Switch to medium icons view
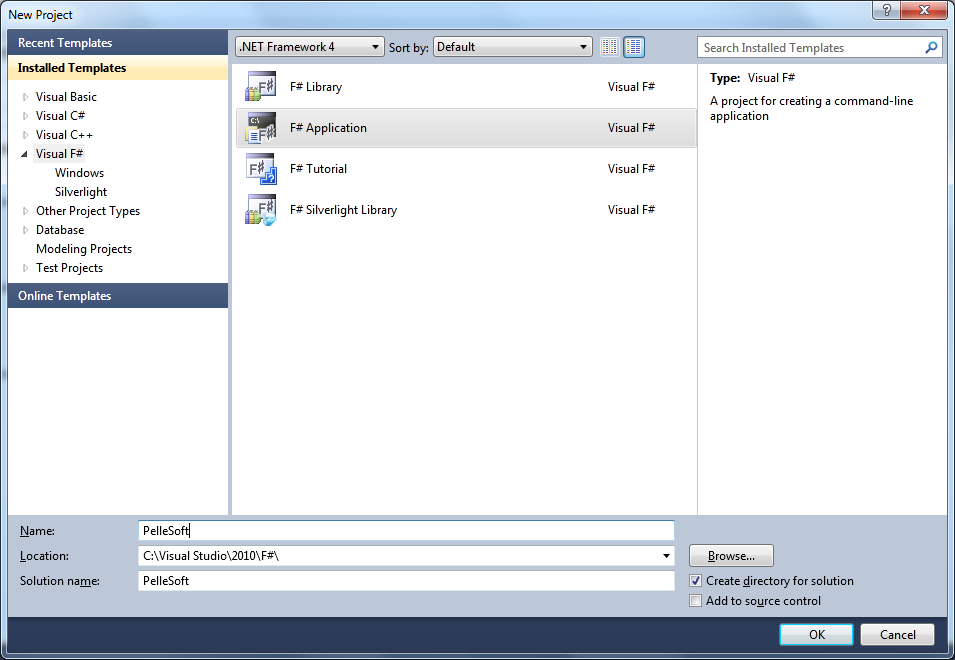The height and width of the screenshot is (660, 955). point(634,47)
